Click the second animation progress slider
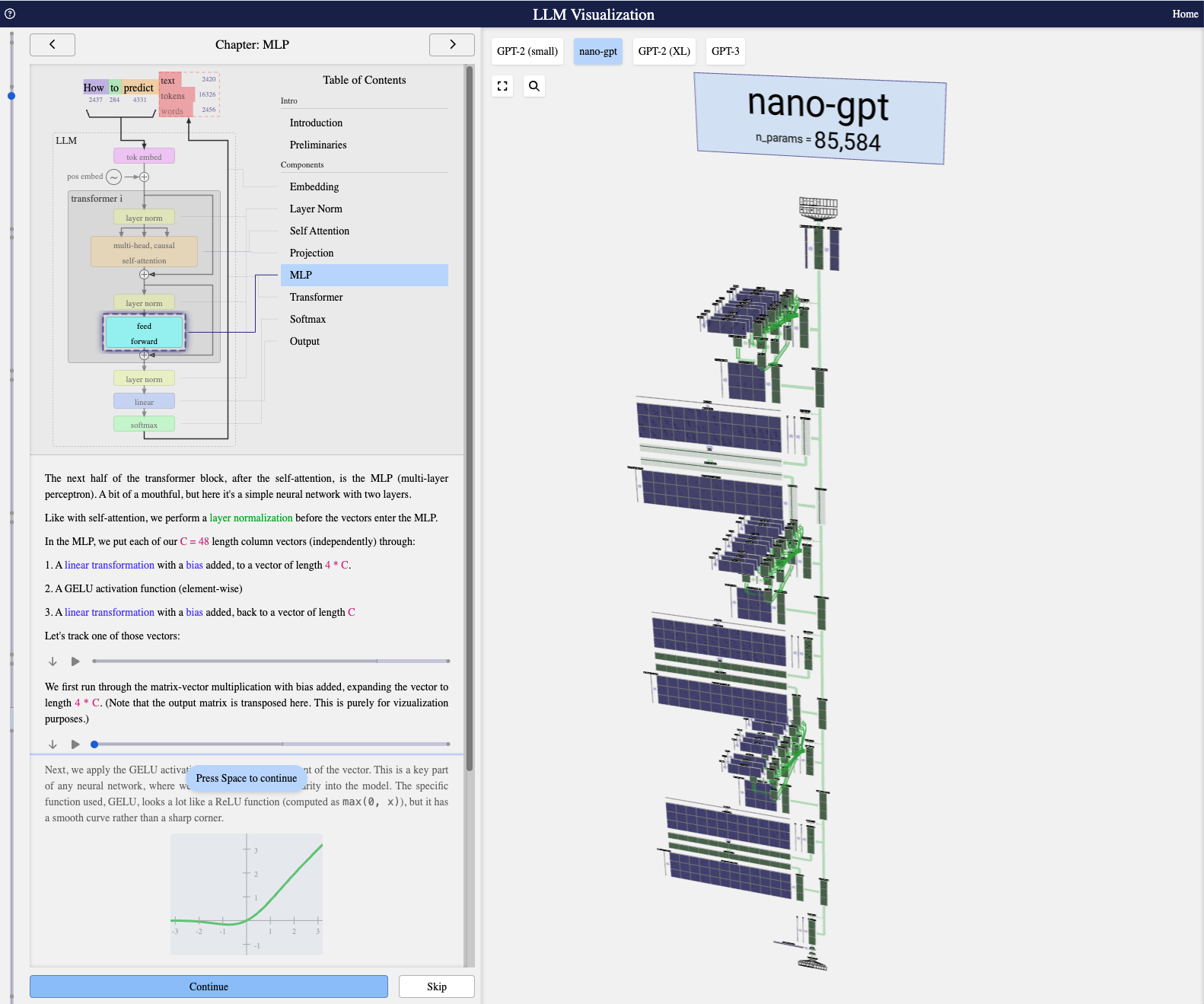The height and width of the screenshot is (1004, 1204). 271,744
